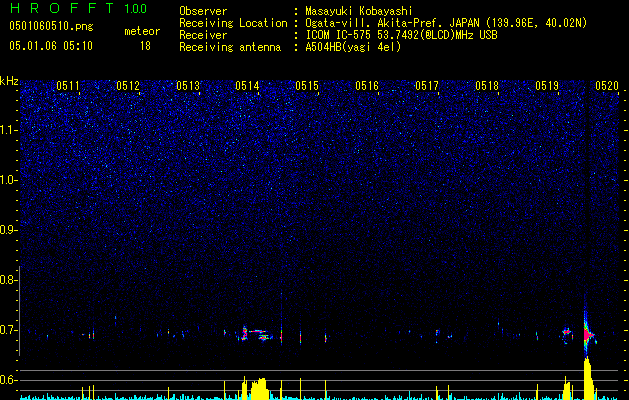Click the Receiver label
Screen dimensions: 629x400
tap(203, 35)
